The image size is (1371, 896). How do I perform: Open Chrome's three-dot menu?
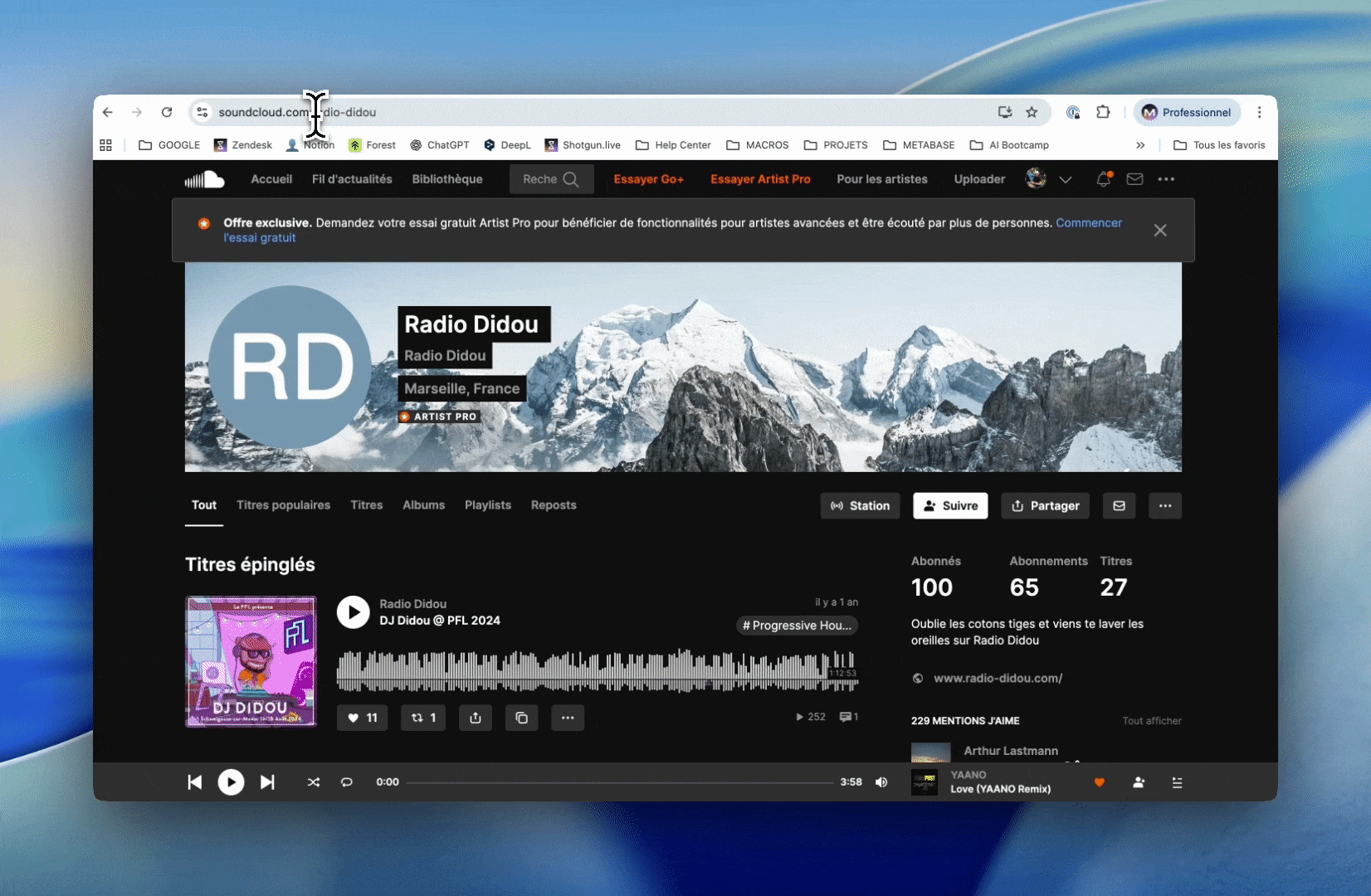coord(1259,112)
